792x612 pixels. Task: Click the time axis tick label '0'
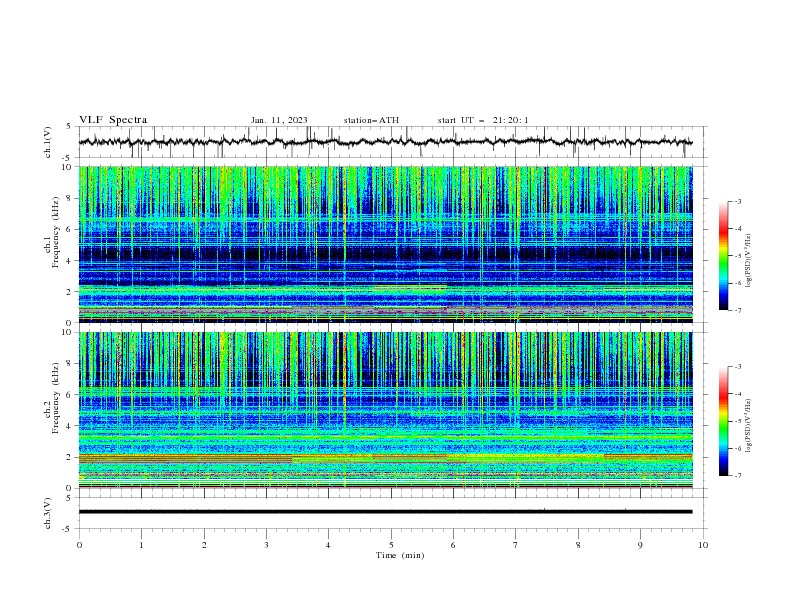point(79,545)
